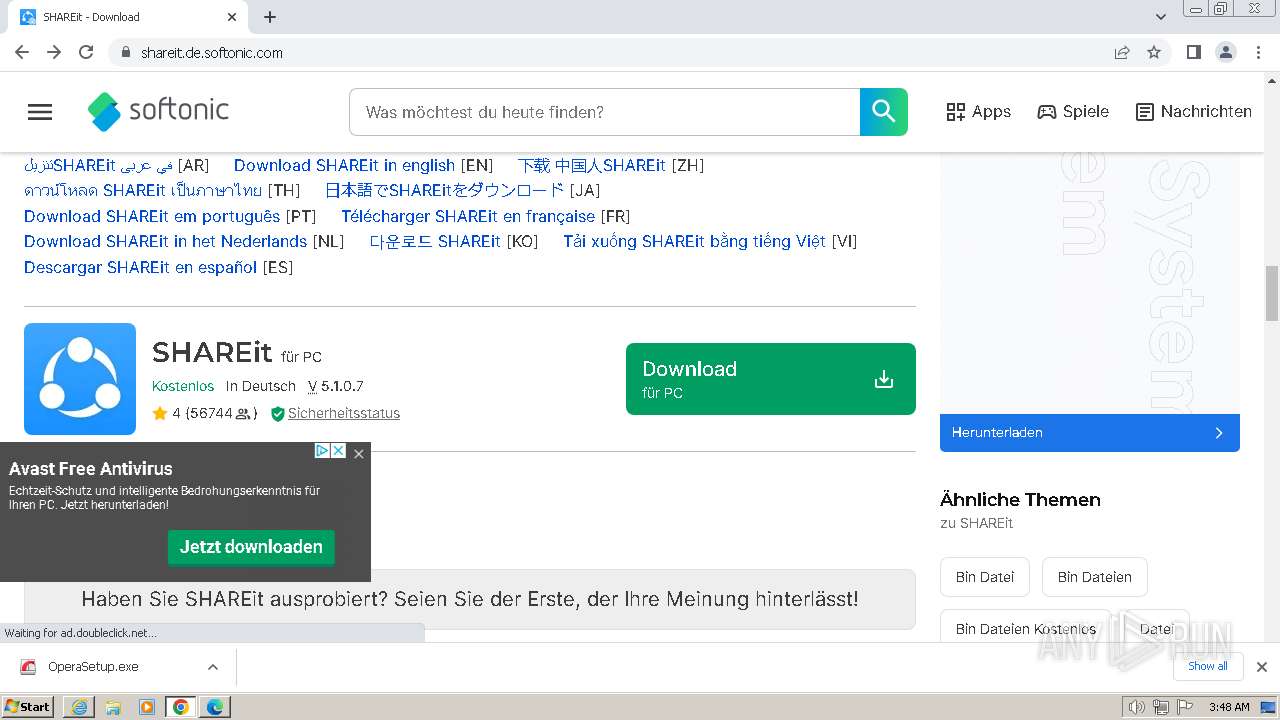Click Show all downloads
Image resolution: width=1280 pixels, height=720 pixels.
[1208, 667]
